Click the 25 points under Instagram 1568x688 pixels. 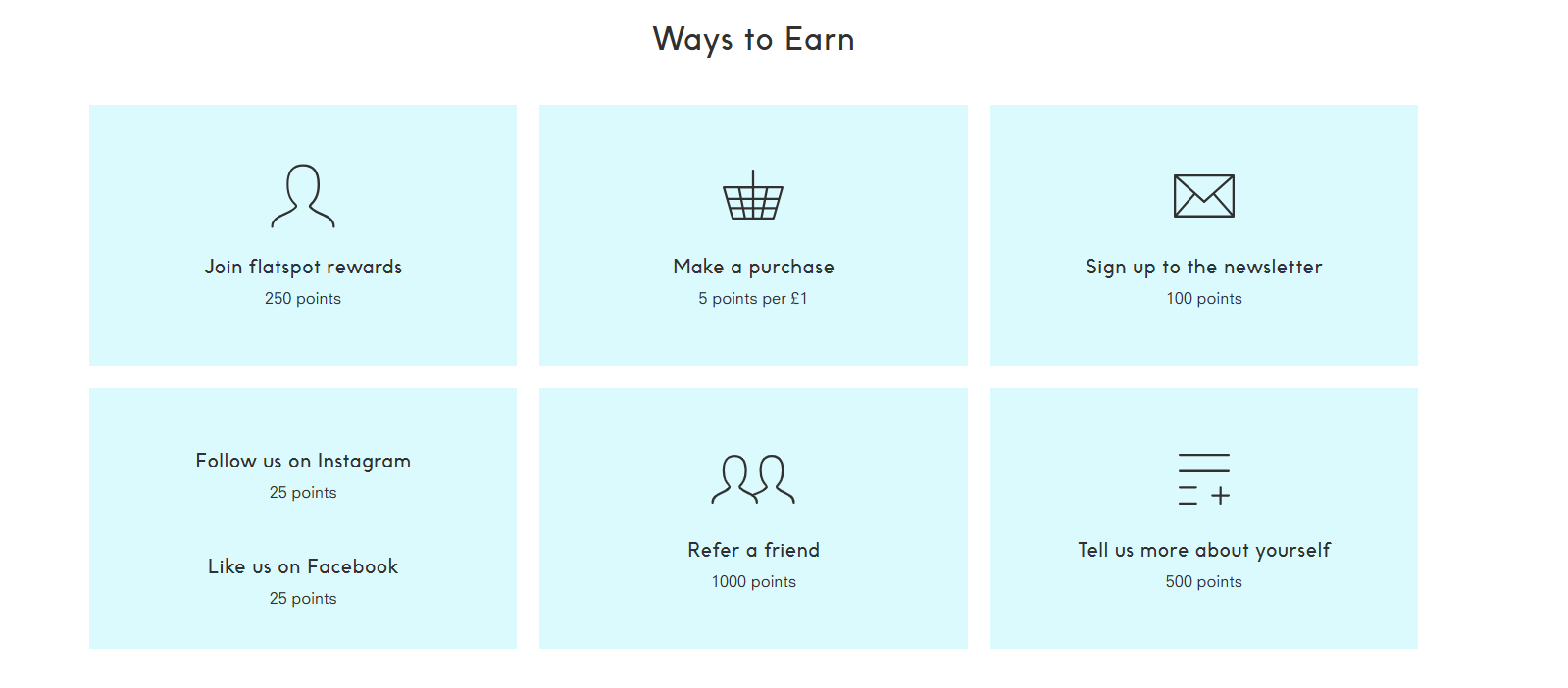303,493
